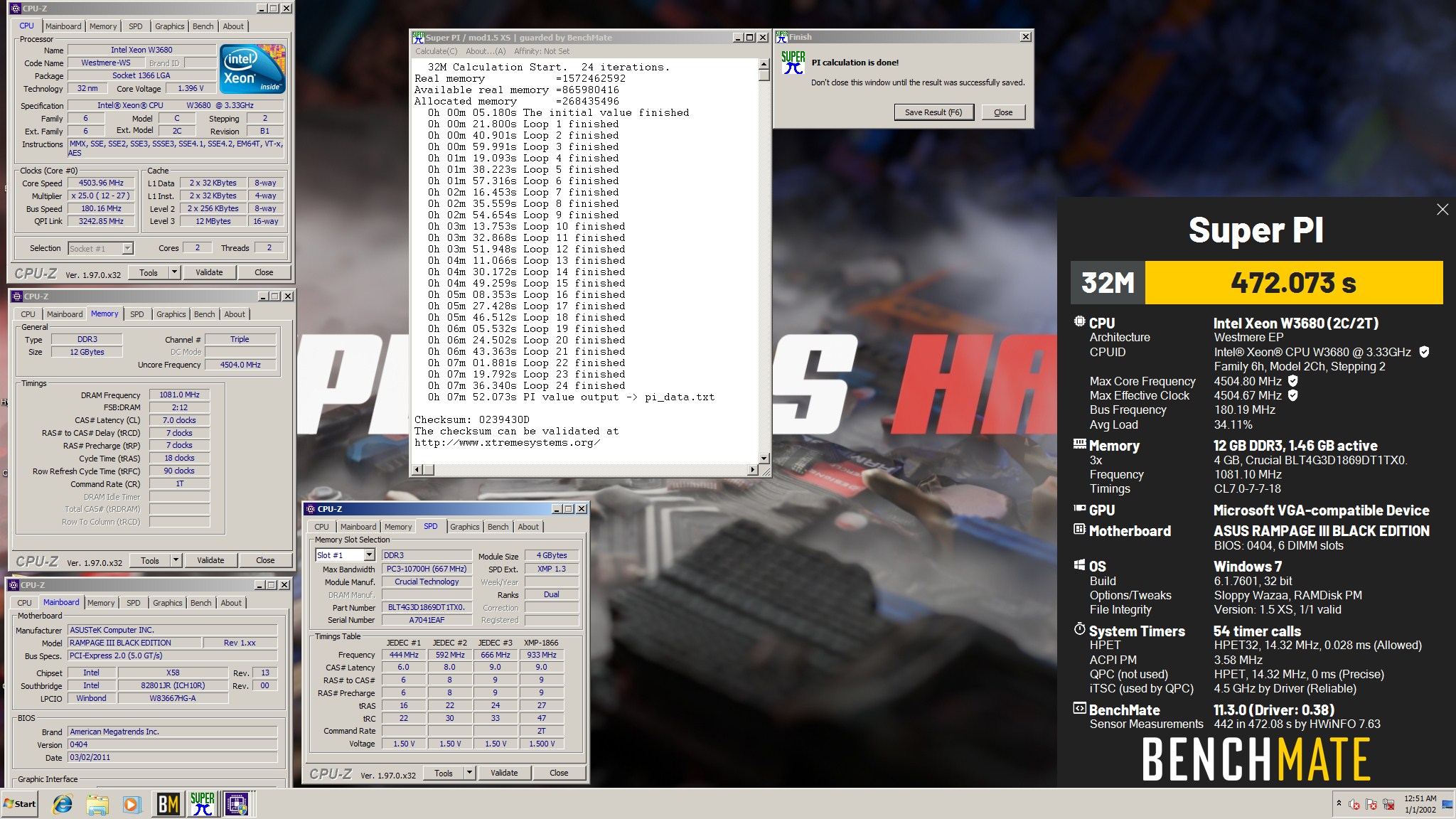Image resolution: width=1456 pixels, height=819 pixels.
Task: Click the Checksum: 0239430D line
Action: pyautogui.click(x=472, y=419)
